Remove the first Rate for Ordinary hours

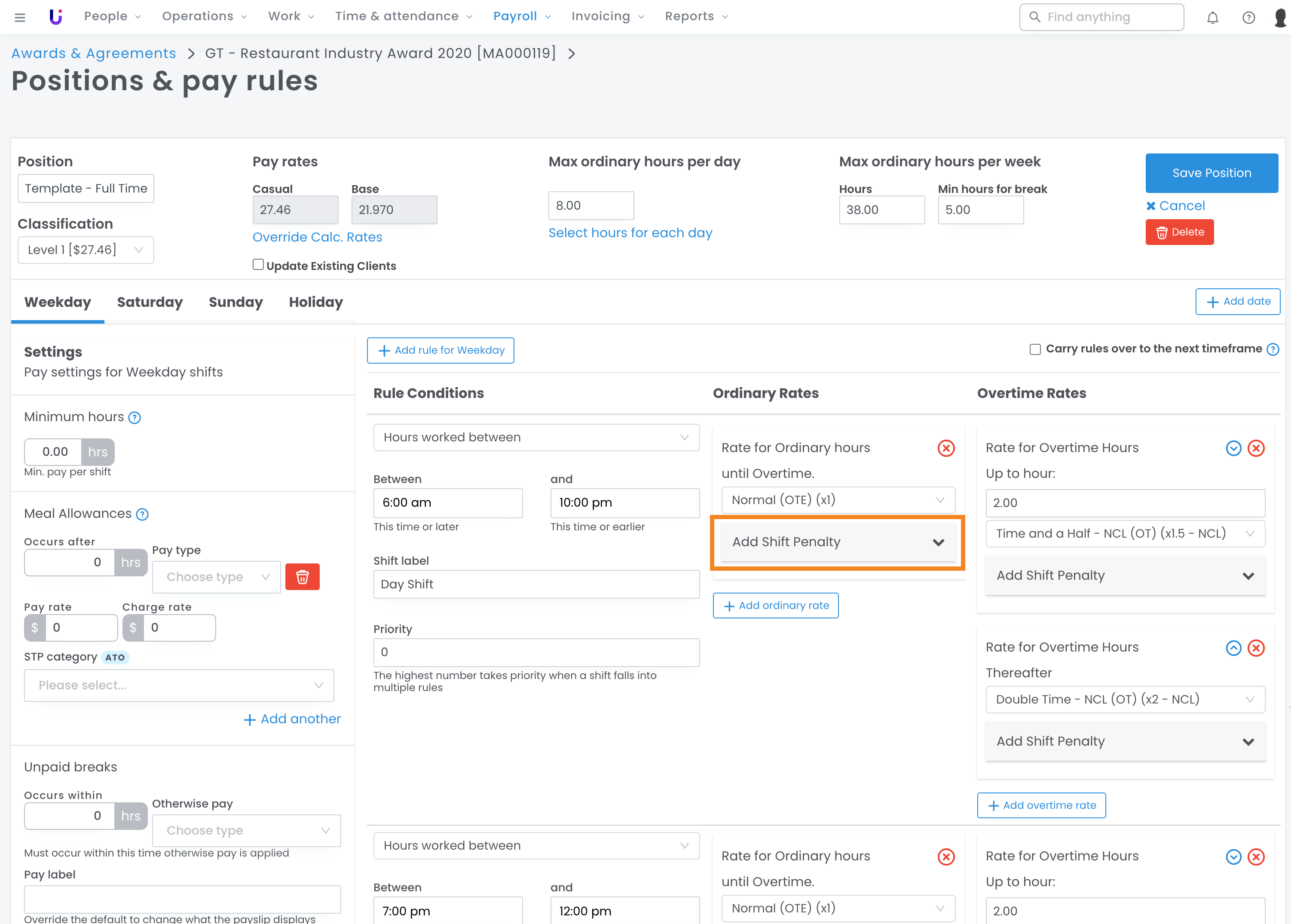945,448
